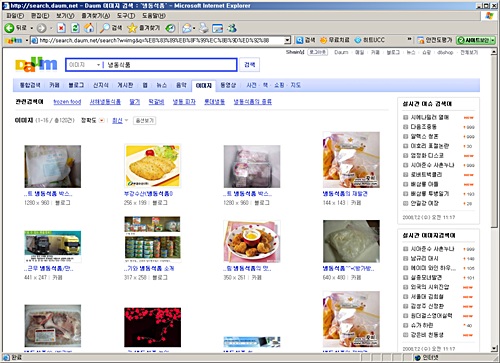Stop page loading with the red X

[61, 28]
